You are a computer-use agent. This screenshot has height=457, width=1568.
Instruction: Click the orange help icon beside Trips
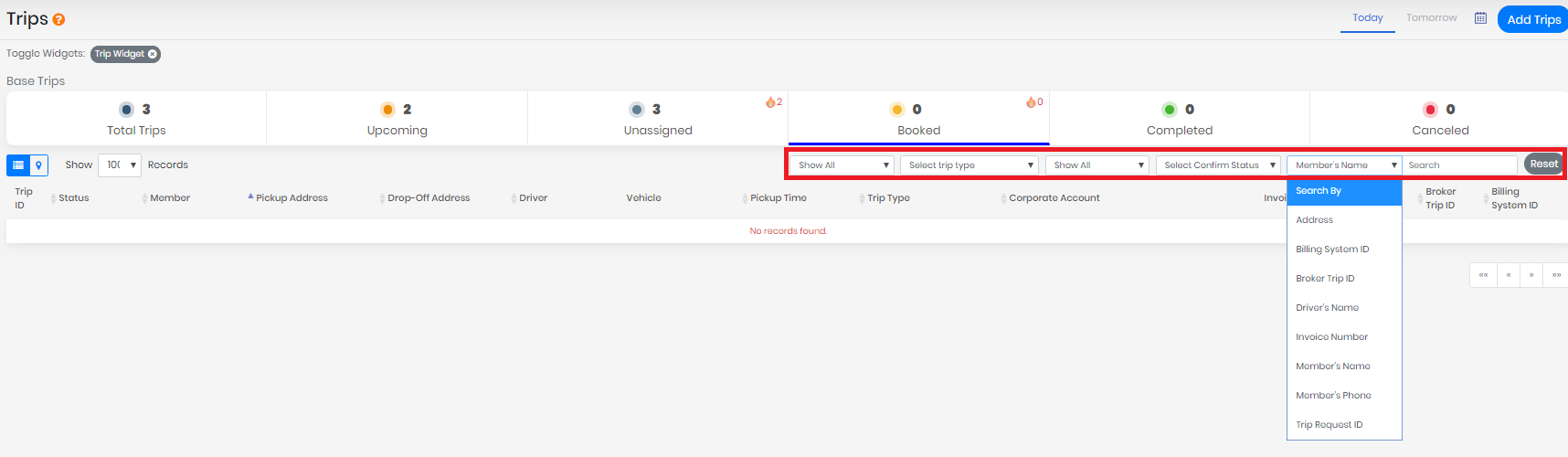tap(58, 19)
